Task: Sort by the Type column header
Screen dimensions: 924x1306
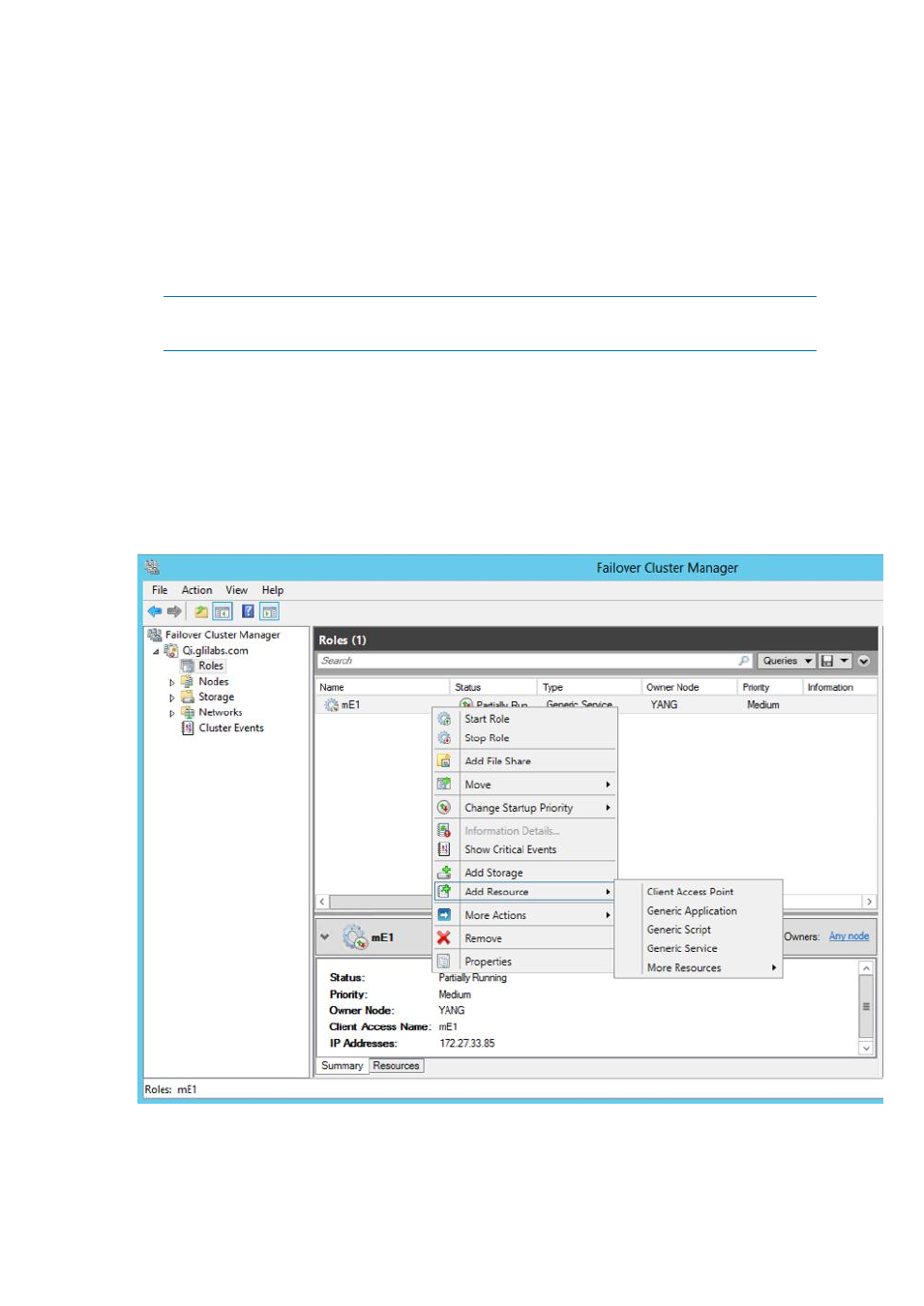Action: tap(590, 687)
